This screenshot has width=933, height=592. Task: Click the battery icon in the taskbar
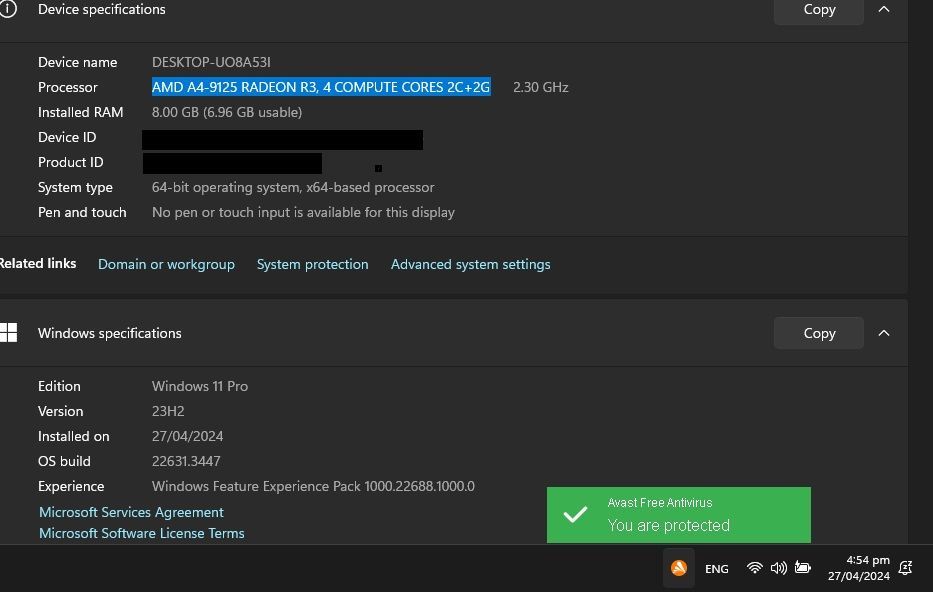pyautogui.click(x=803, y=568)
